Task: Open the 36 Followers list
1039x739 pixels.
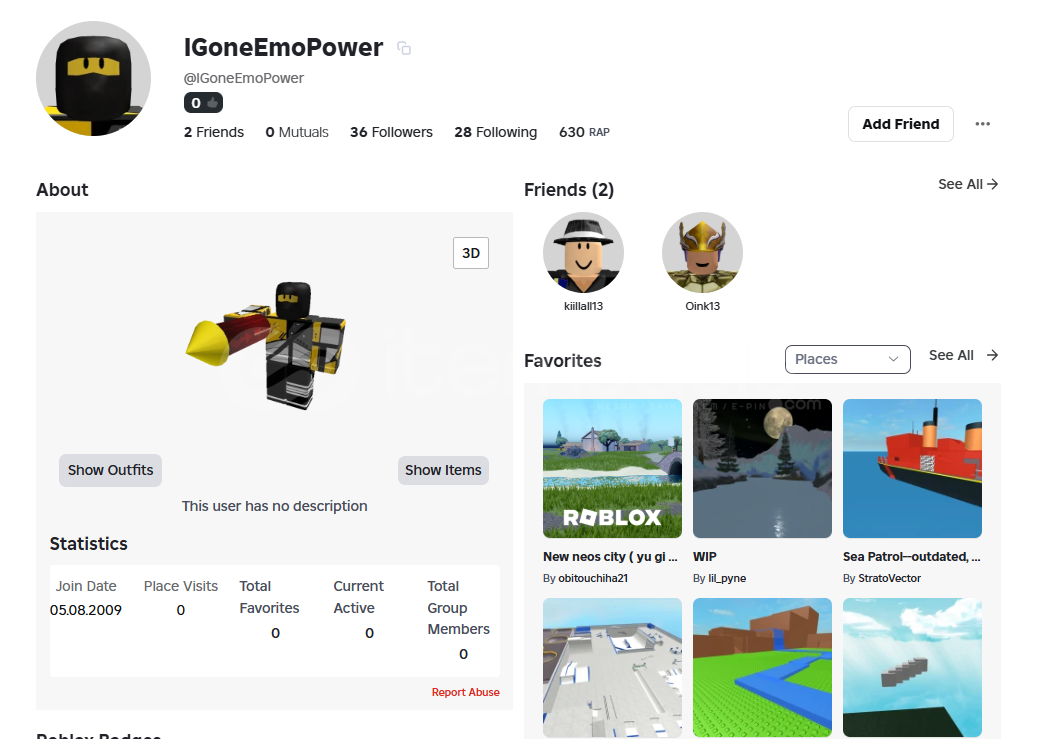Action: [391, 132]
